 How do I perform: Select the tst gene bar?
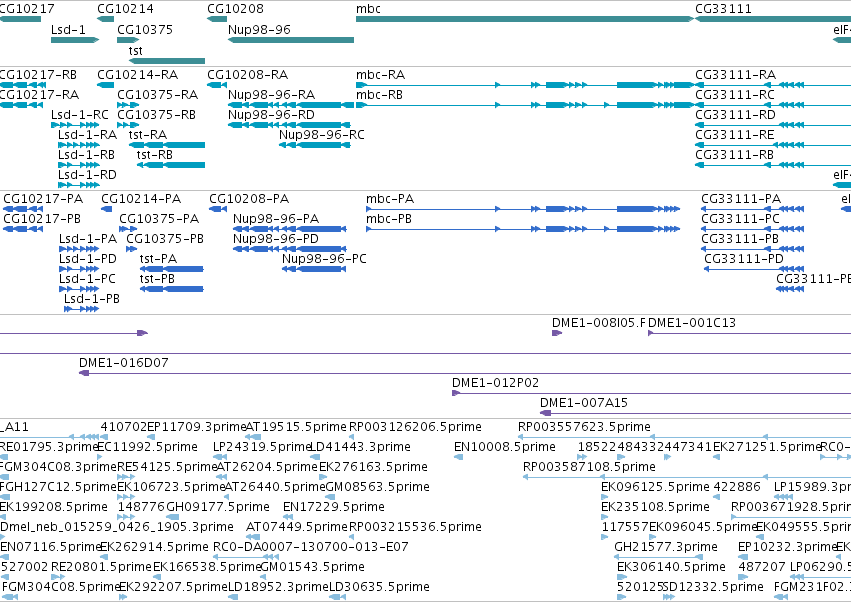pos(167,61)
